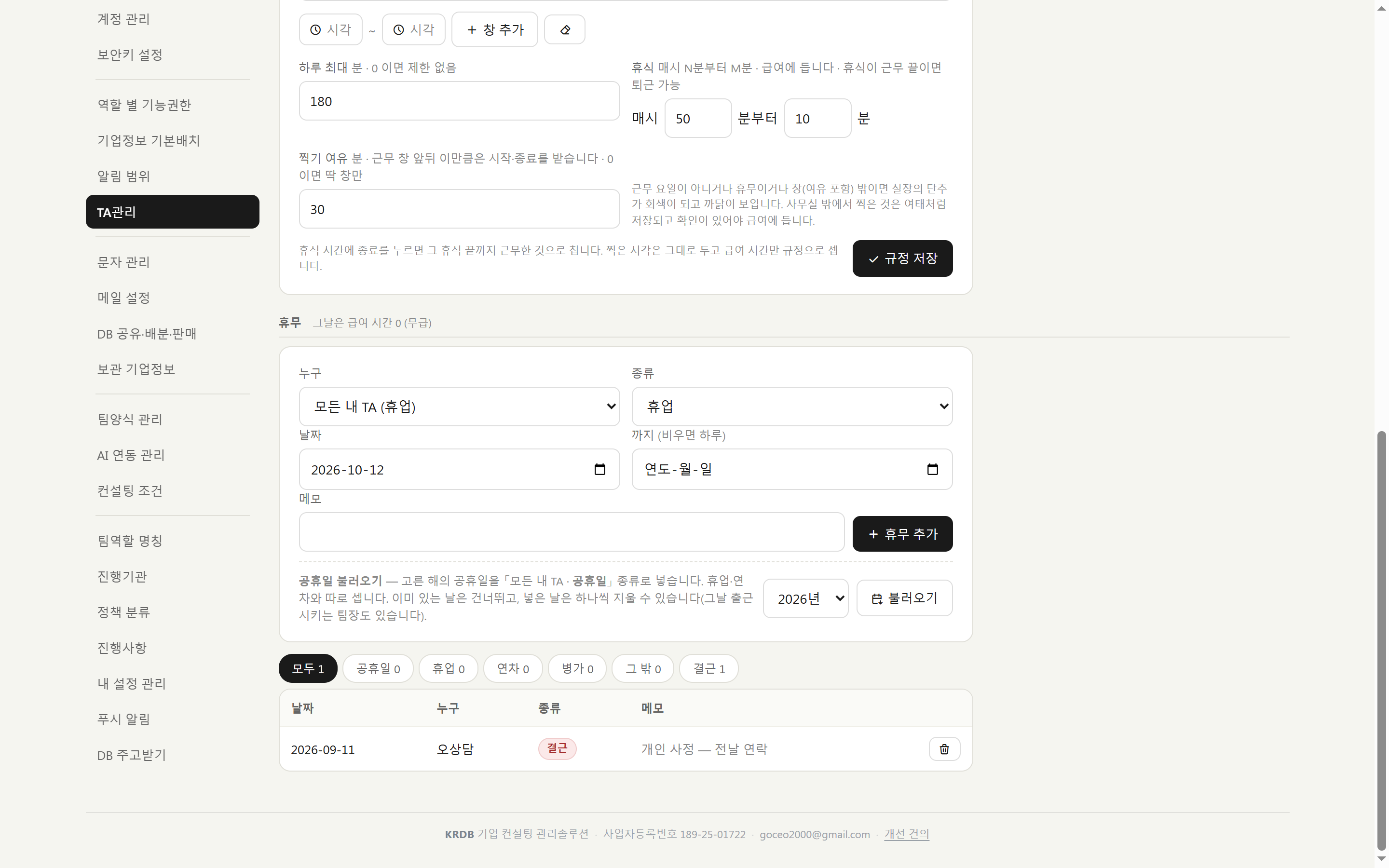Select the 그 밖 0 filter tab
Image resolution: width=1389 pixels, height=868 pixels.
tap(643, 668)
